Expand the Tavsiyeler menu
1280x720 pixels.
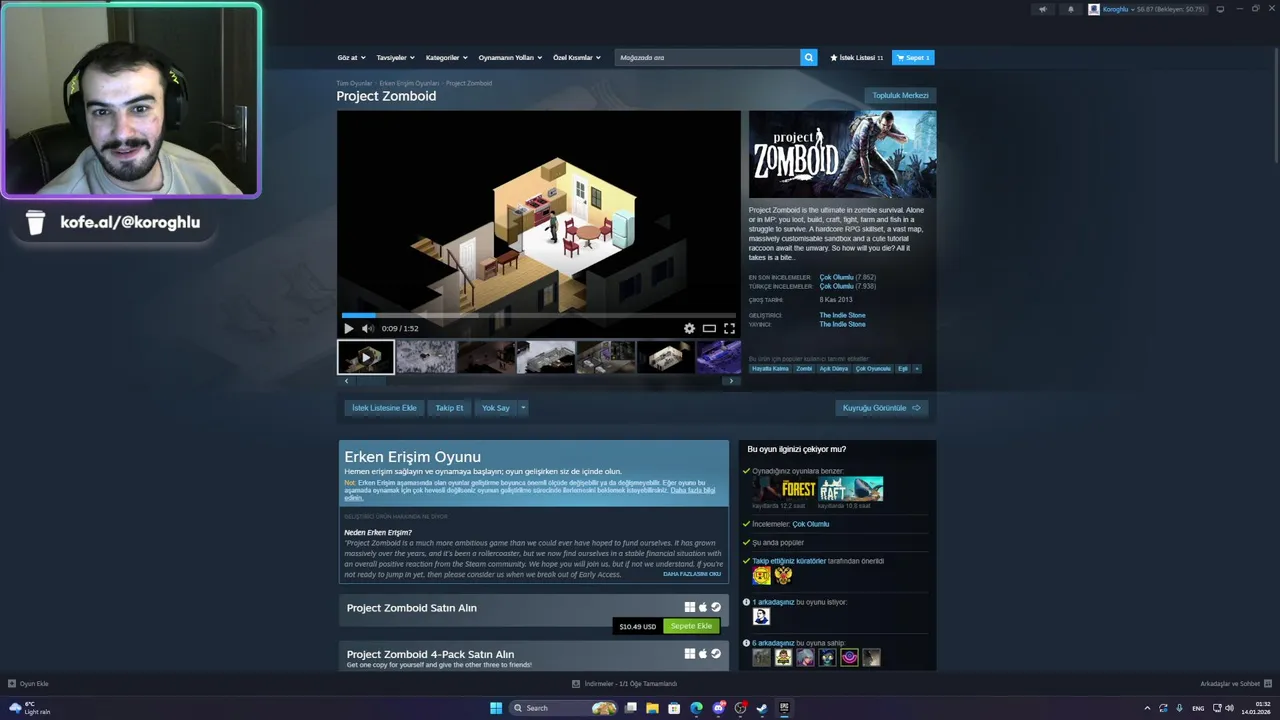(395, 58)
